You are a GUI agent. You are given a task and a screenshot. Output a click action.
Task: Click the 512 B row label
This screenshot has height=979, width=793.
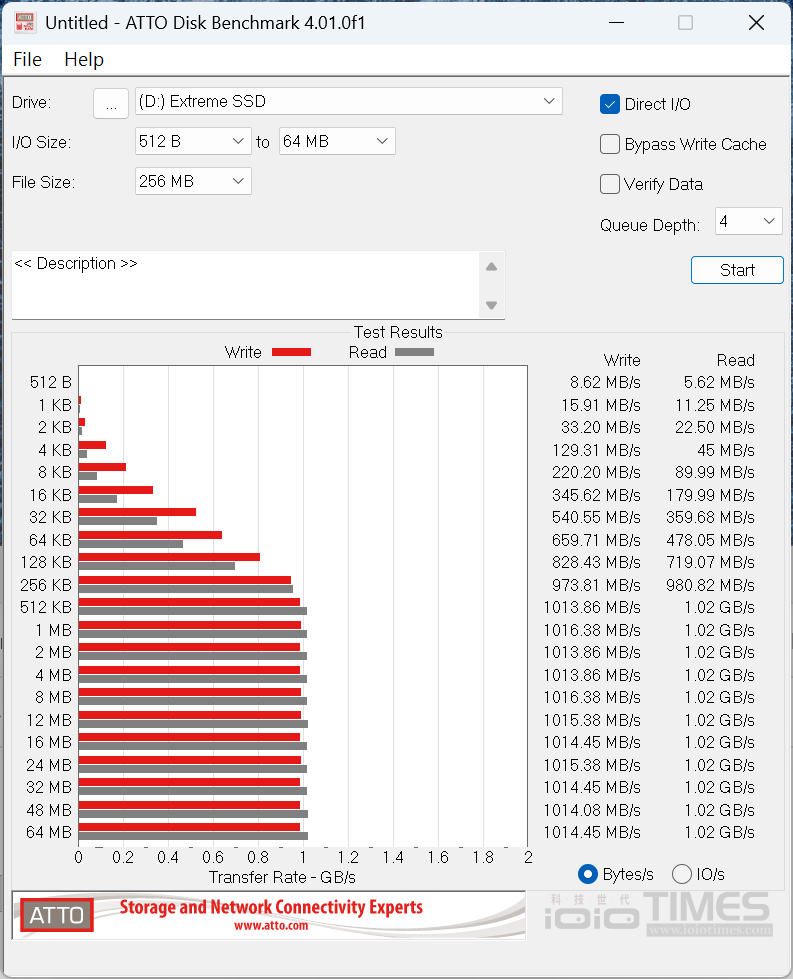[51, 382]
